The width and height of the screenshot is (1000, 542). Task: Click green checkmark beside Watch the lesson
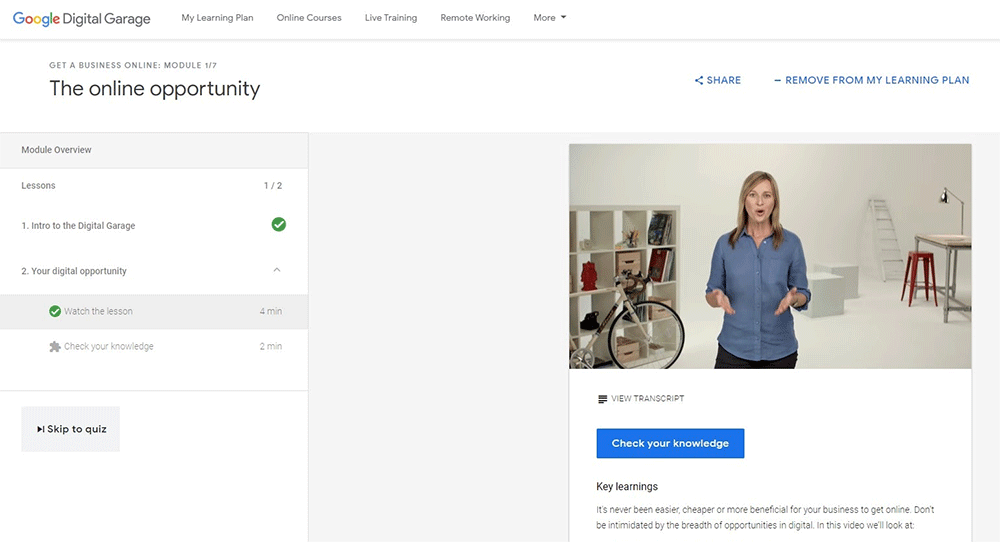click(x=55, y=311)
